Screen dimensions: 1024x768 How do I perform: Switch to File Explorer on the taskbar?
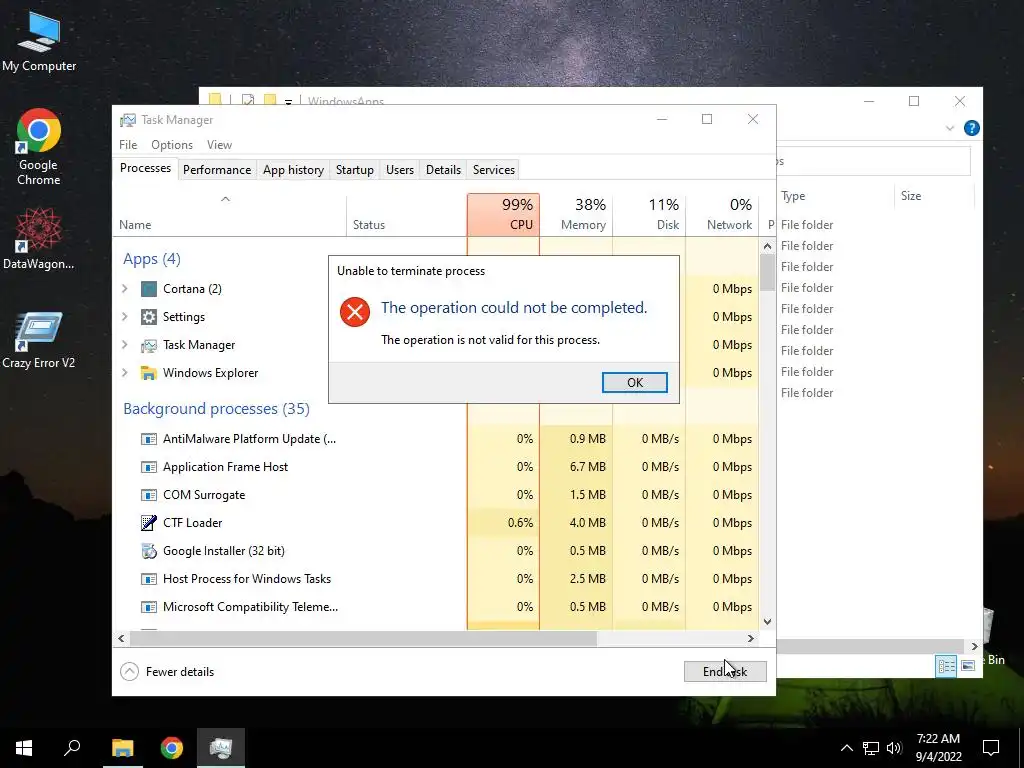click(x=122, y=748)
